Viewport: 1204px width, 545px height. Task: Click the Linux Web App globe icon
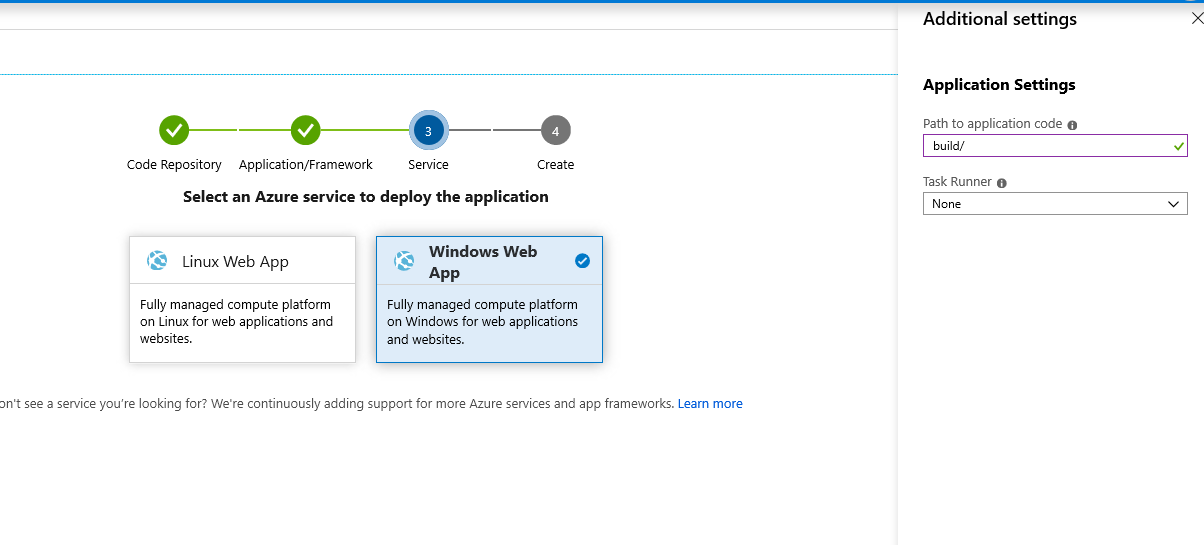157,261
